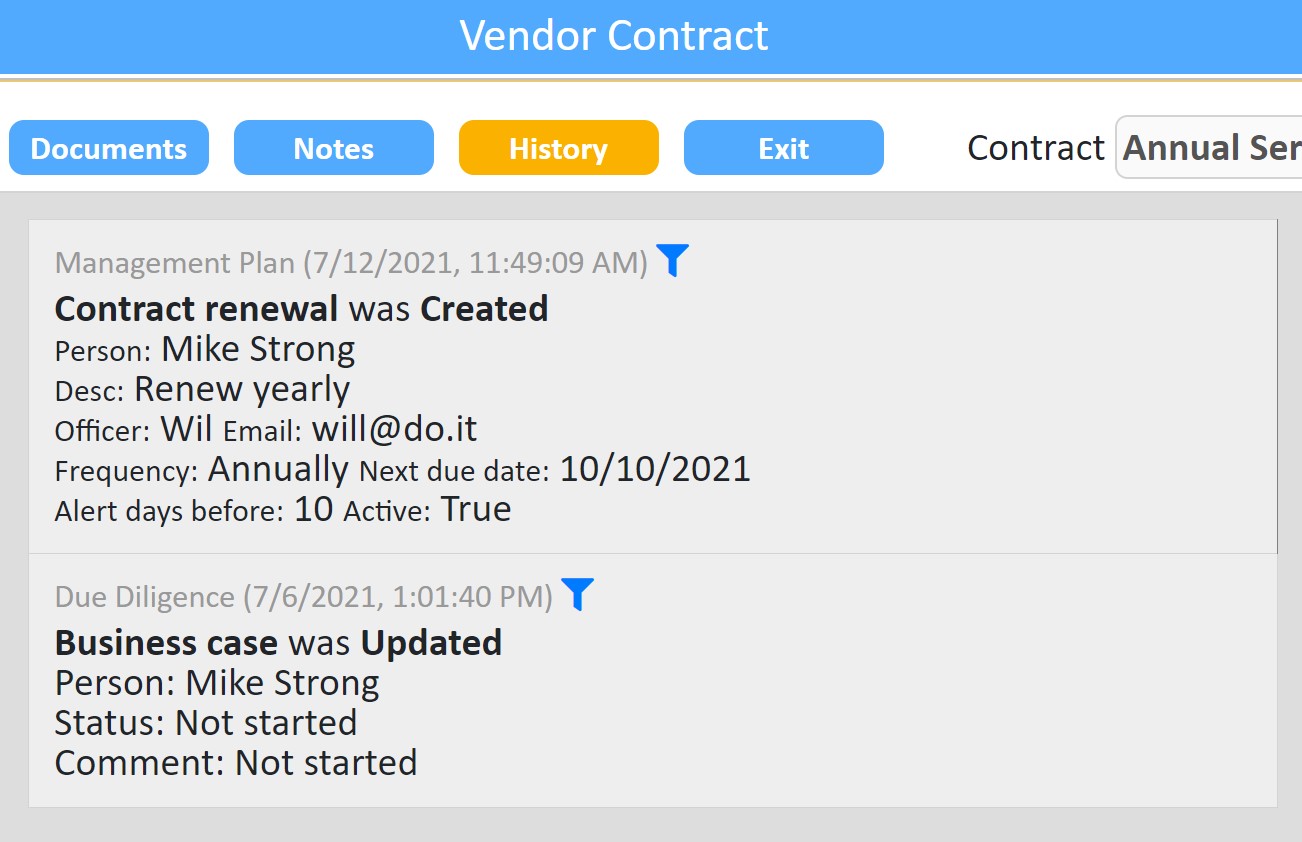The height and width of the screenshot is (842, 1302).
Task: Open the Documents section
Action: (x=109, y=148)
